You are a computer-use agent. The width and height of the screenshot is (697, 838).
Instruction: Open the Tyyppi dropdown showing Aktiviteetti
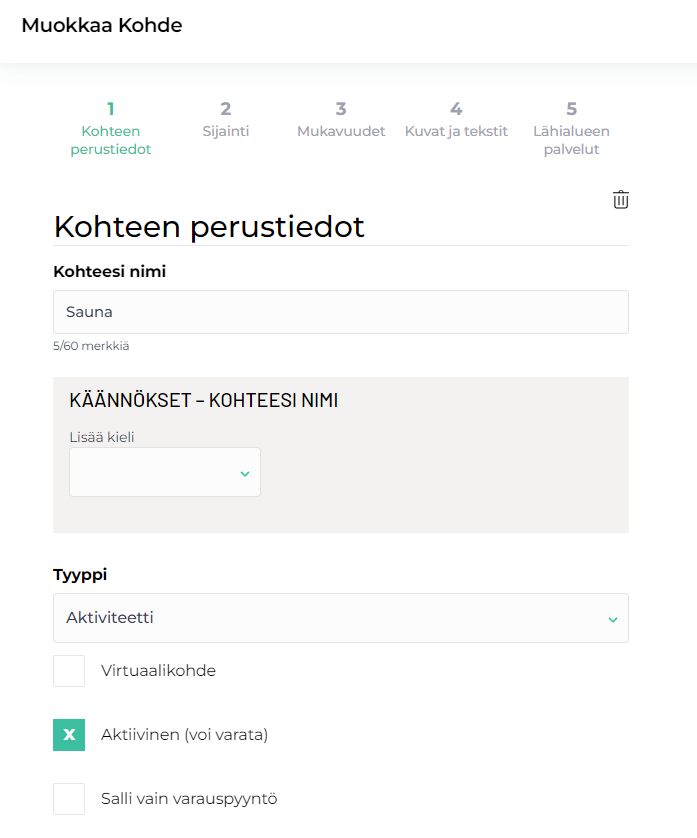[x=340, y=618]
